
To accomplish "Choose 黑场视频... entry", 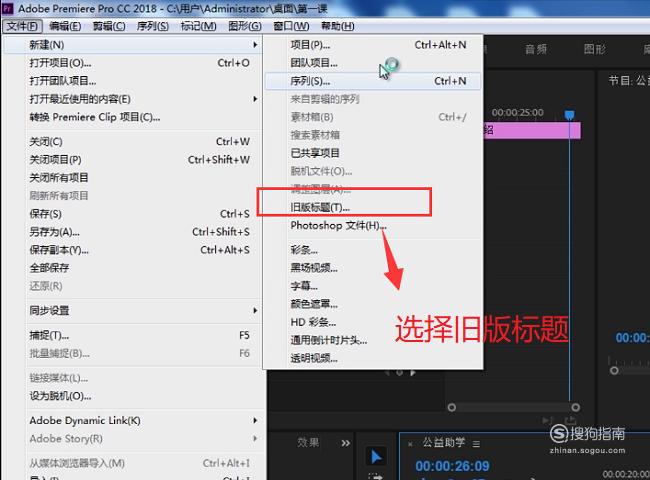I will pos(373,268).
